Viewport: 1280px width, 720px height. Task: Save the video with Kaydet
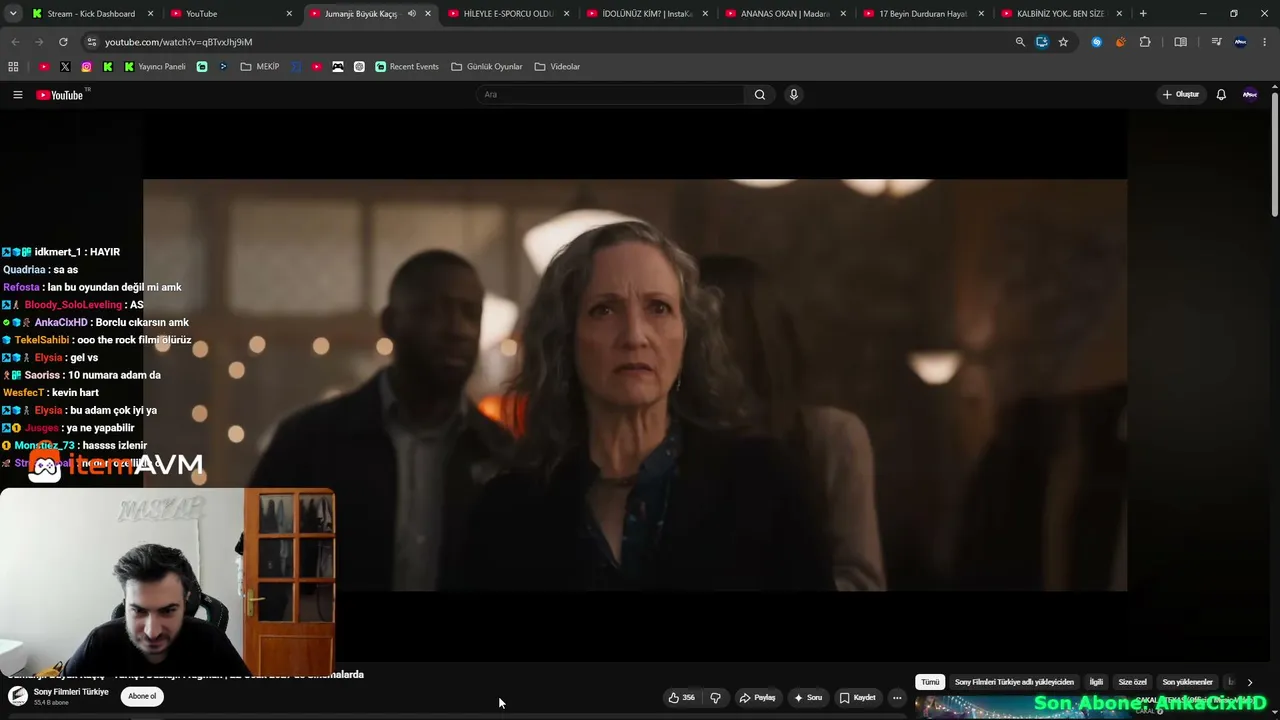858,698
